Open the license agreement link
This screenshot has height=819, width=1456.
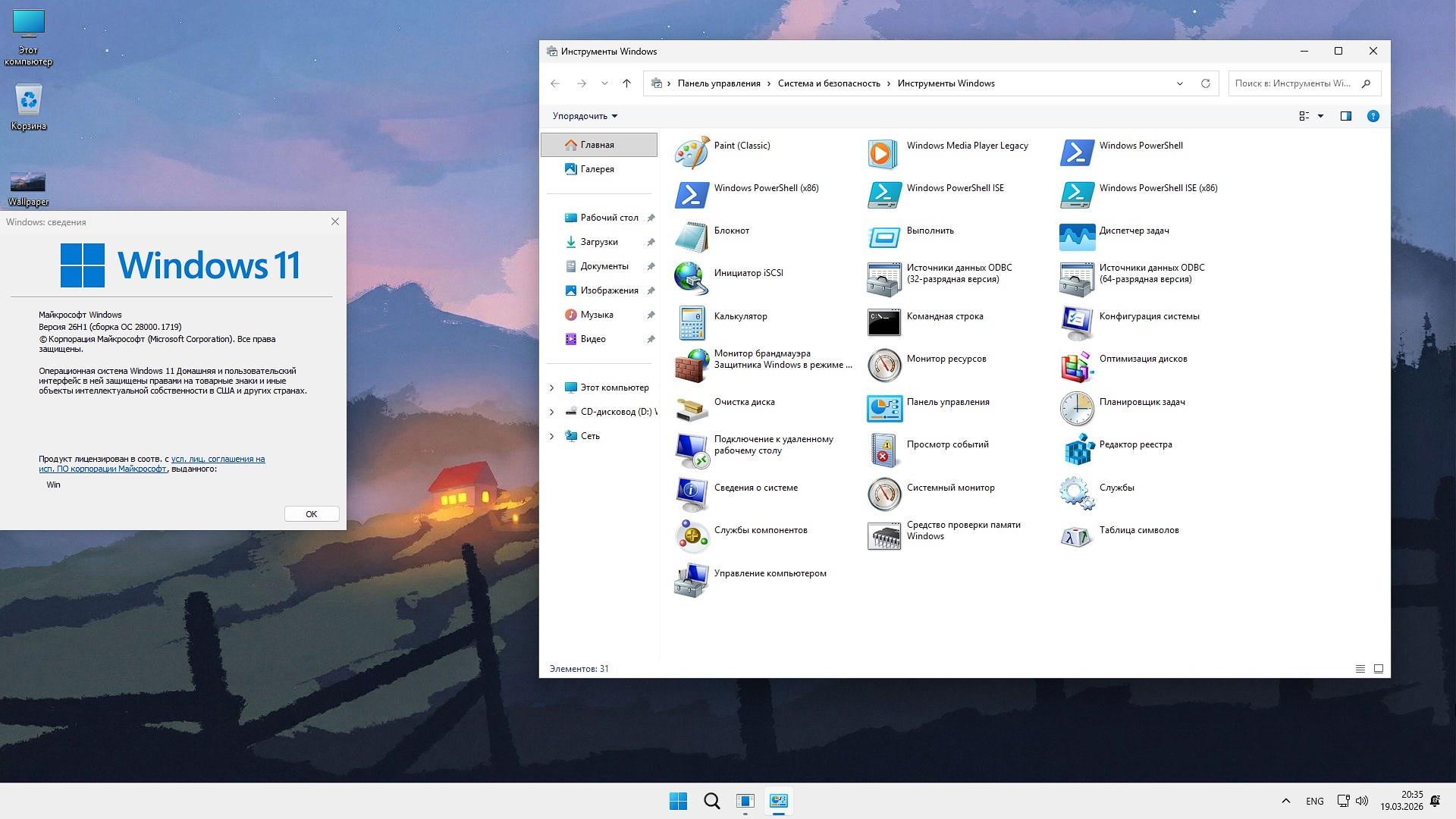[x=218, y=459]
